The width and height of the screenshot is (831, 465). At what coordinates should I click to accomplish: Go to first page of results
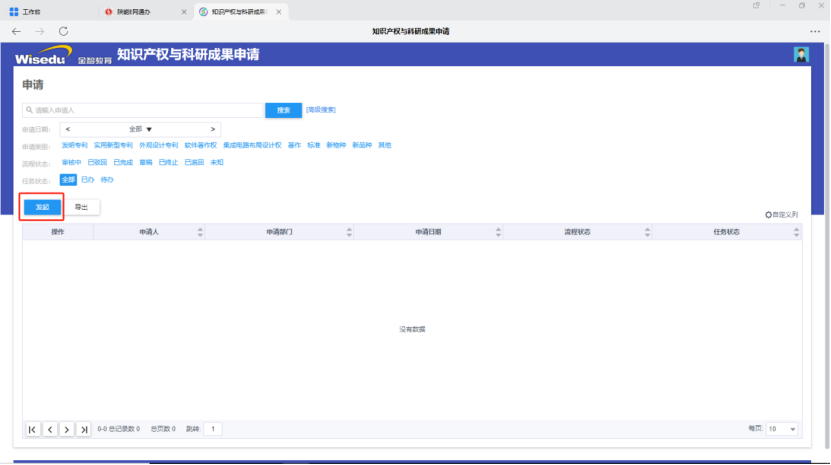[x=33, y=429]
